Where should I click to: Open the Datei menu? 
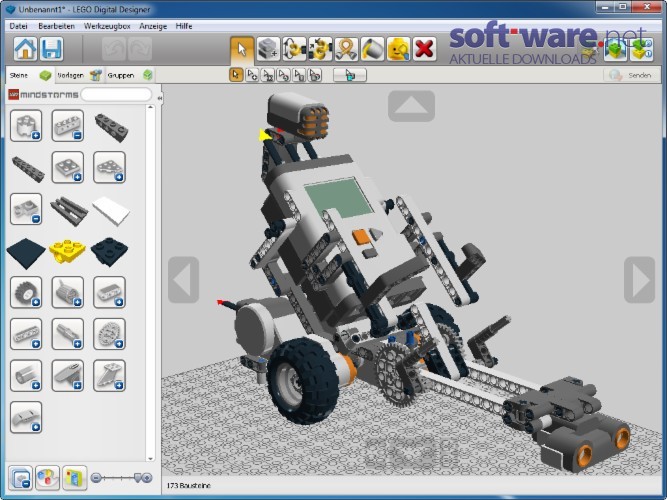[18, 26]
